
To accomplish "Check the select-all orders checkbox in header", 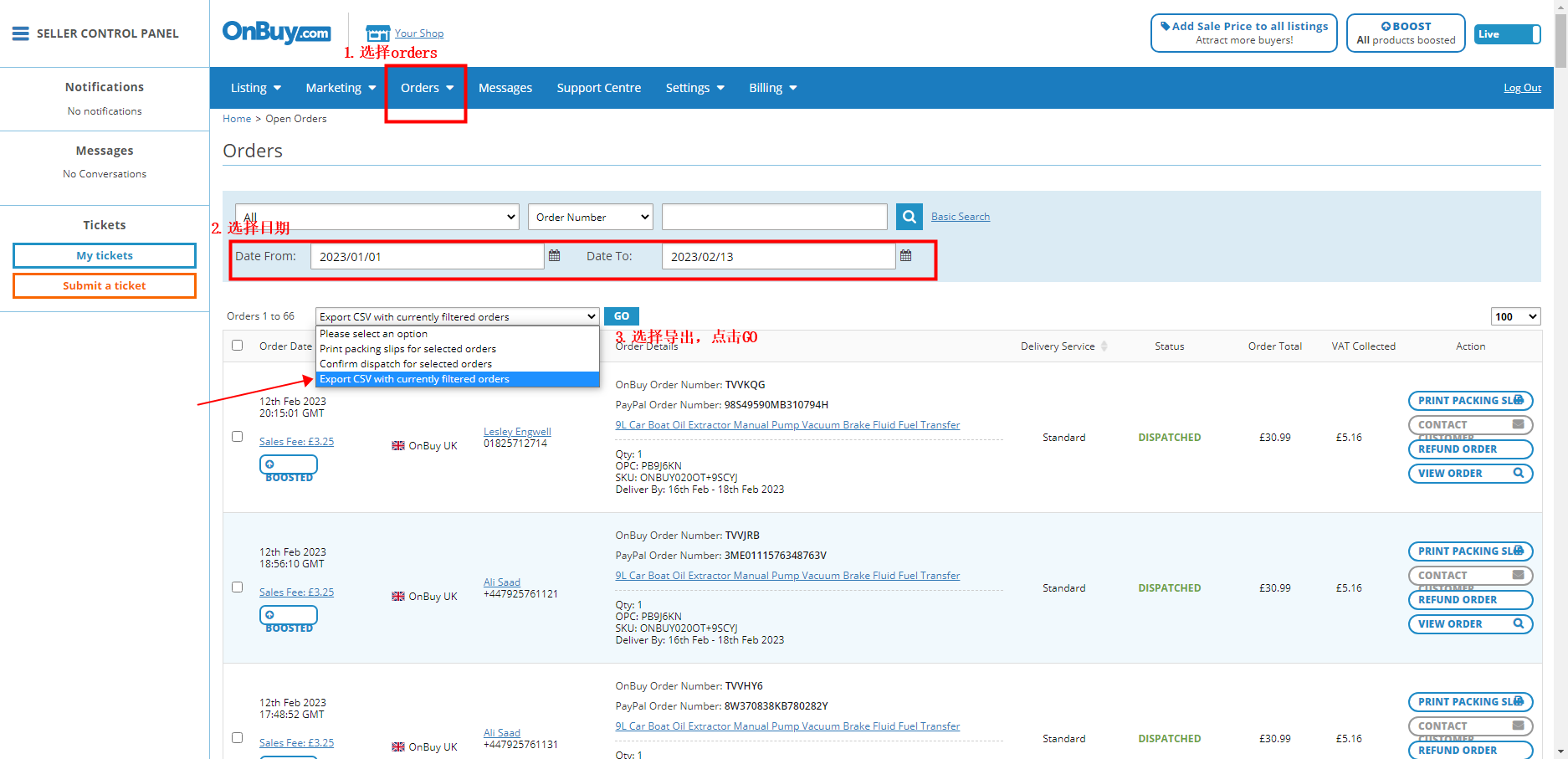I will click(238, 346).
